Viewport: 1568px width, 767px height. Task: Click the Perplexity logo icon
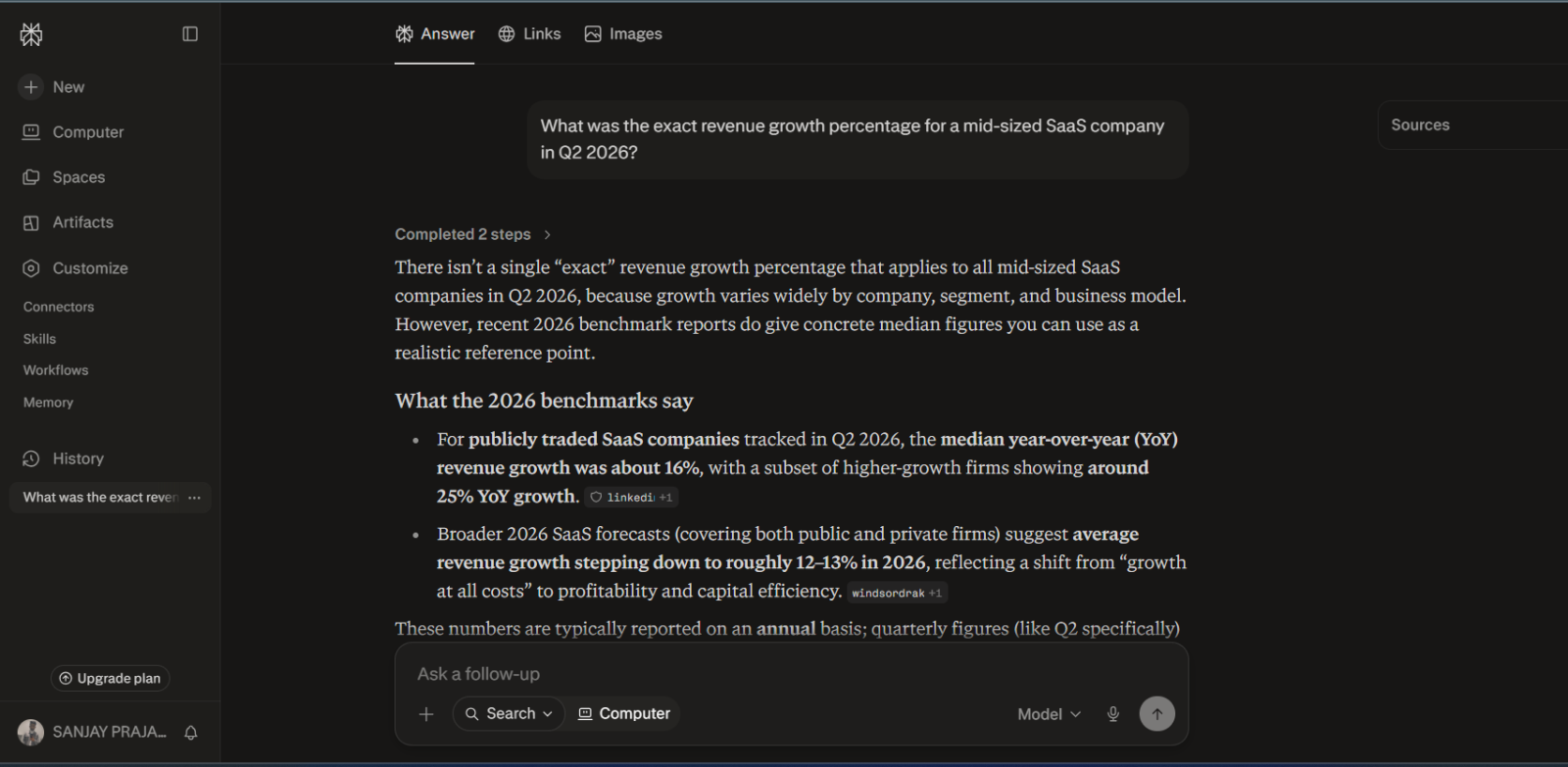[x=31, y=35]
